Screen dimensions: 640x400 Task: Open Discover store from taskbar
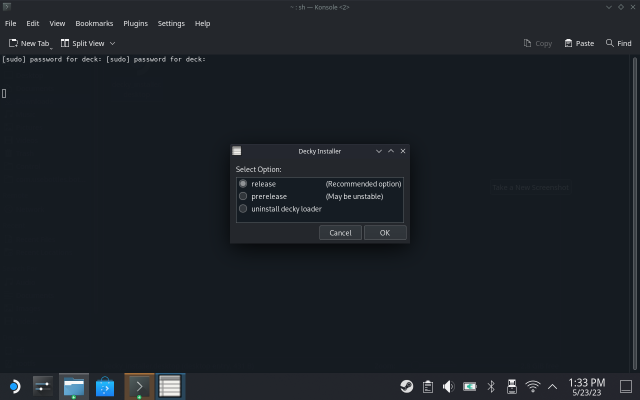[x=105, y=386]
